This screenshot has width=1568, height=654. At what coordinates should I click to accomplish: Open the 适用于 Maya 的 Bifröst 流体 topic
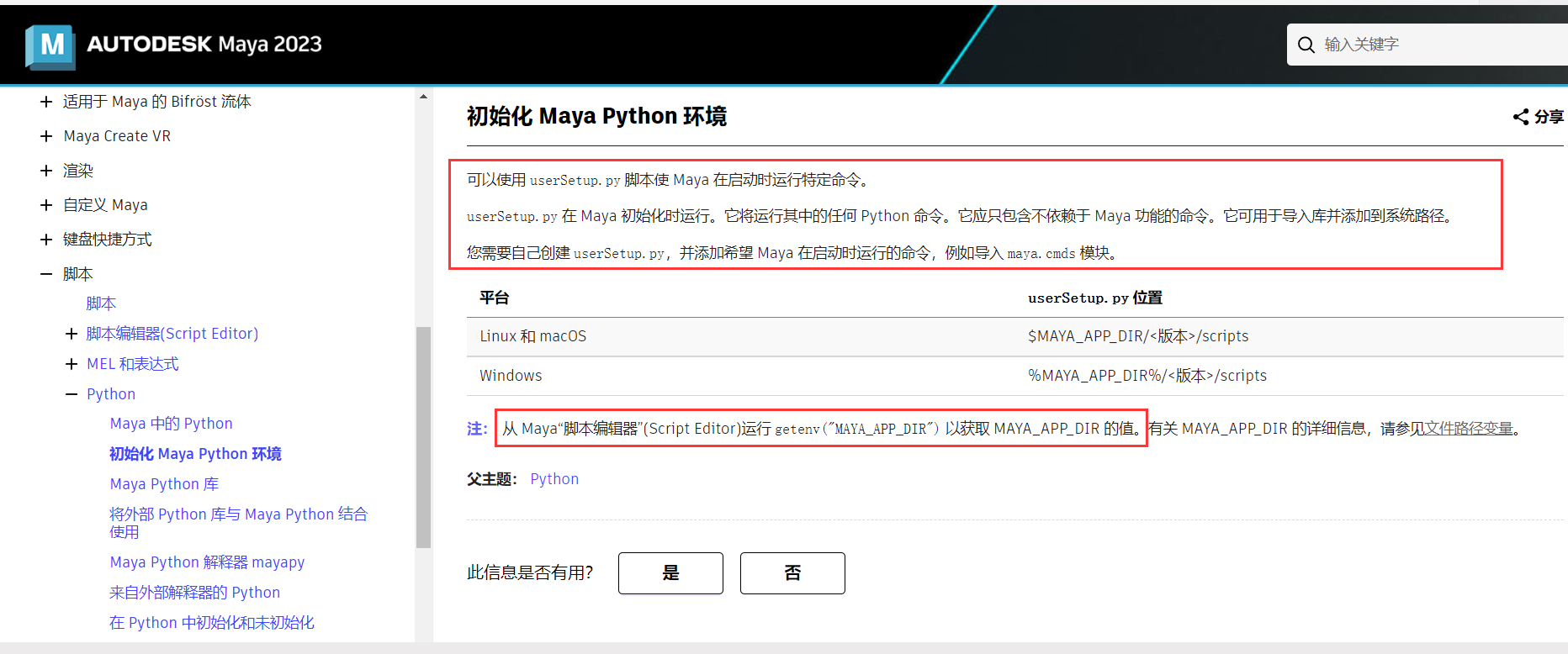[157, 102]
